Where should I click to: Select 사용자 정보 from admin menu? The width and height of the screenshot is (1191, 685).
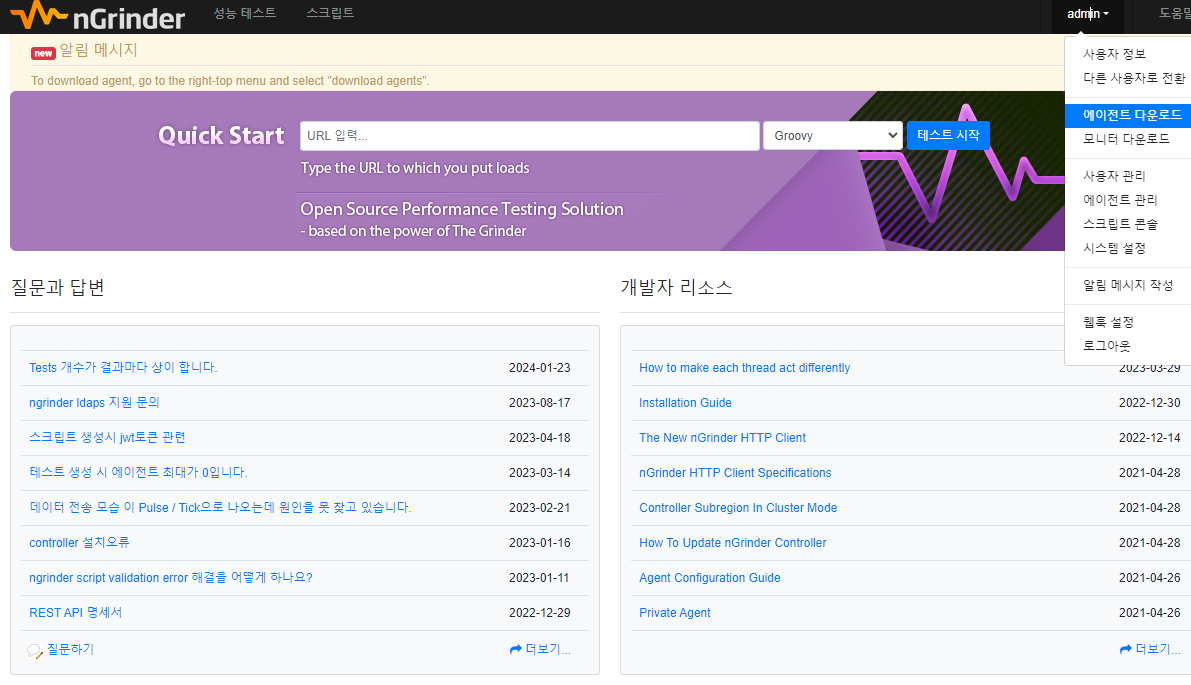coord(1114,54)
